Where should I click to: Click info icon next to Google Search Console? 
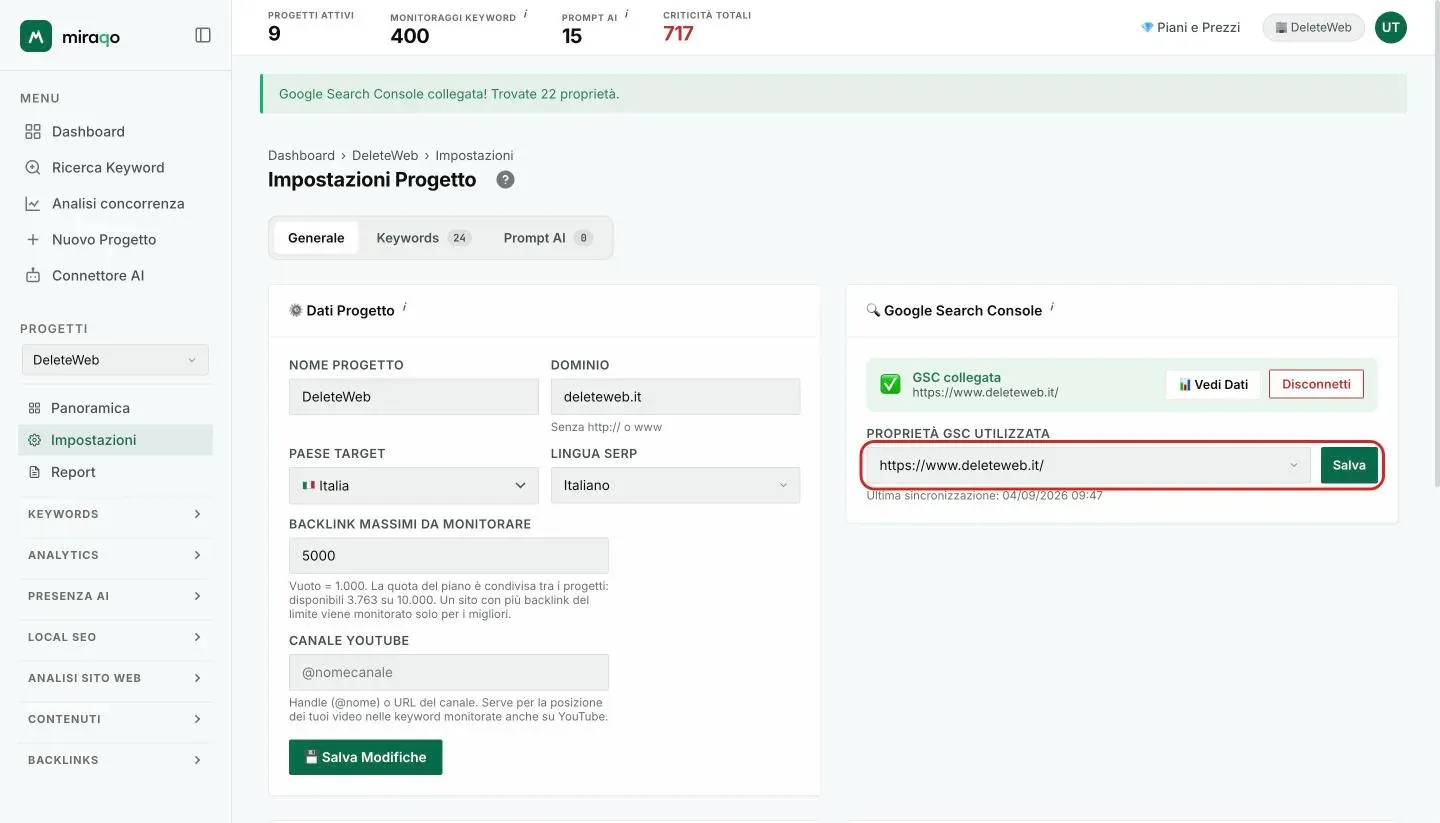click(x=1052, y=307)
